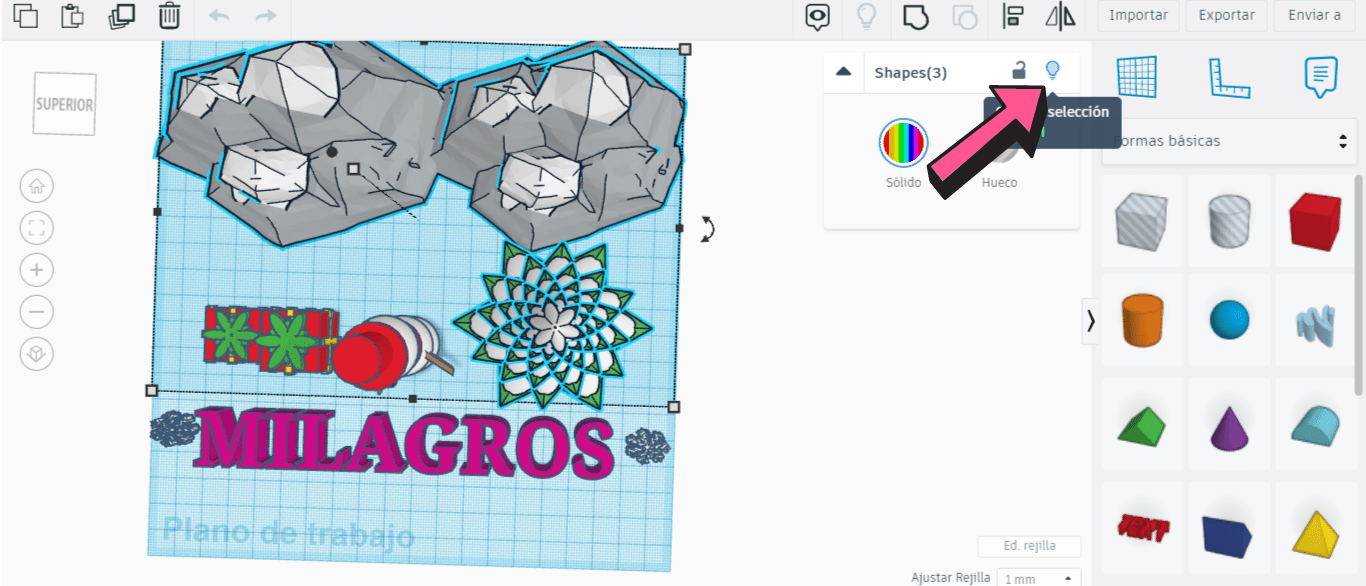Open the Ajustar Rejilla 1 mm dropdown

click(x=1040, y=578)
